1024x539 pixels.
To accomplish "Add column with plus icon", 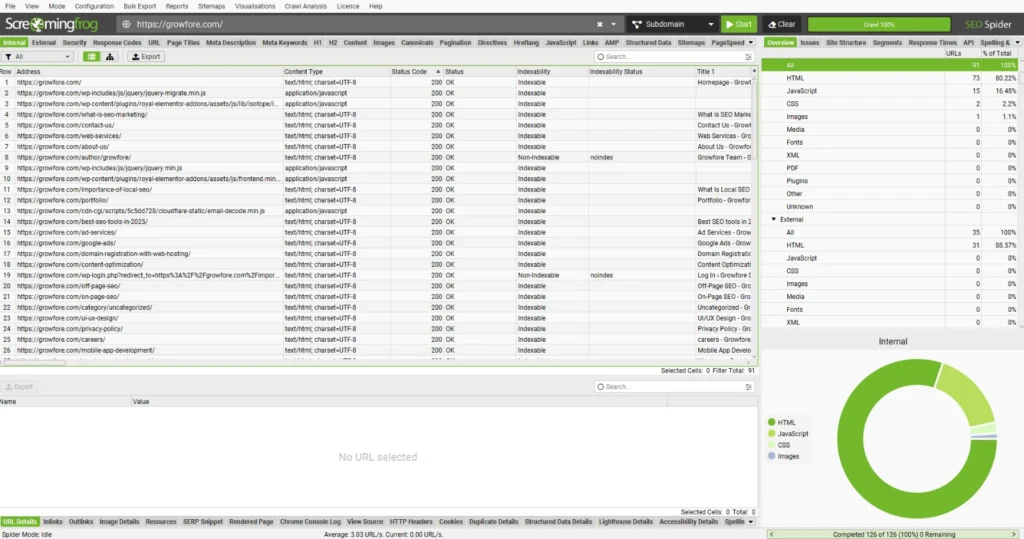I will (754, 71).
